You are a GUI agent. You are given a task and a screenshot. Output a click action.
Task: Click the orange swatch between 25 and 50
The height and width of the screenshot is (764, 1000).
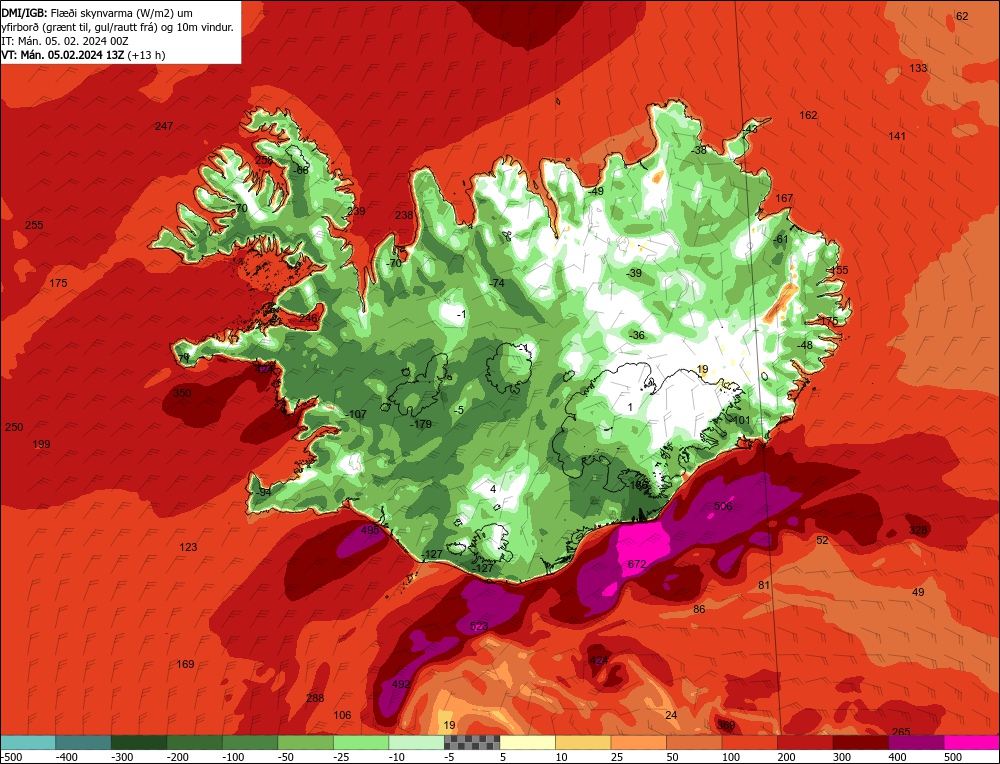(x=638, y=742)
